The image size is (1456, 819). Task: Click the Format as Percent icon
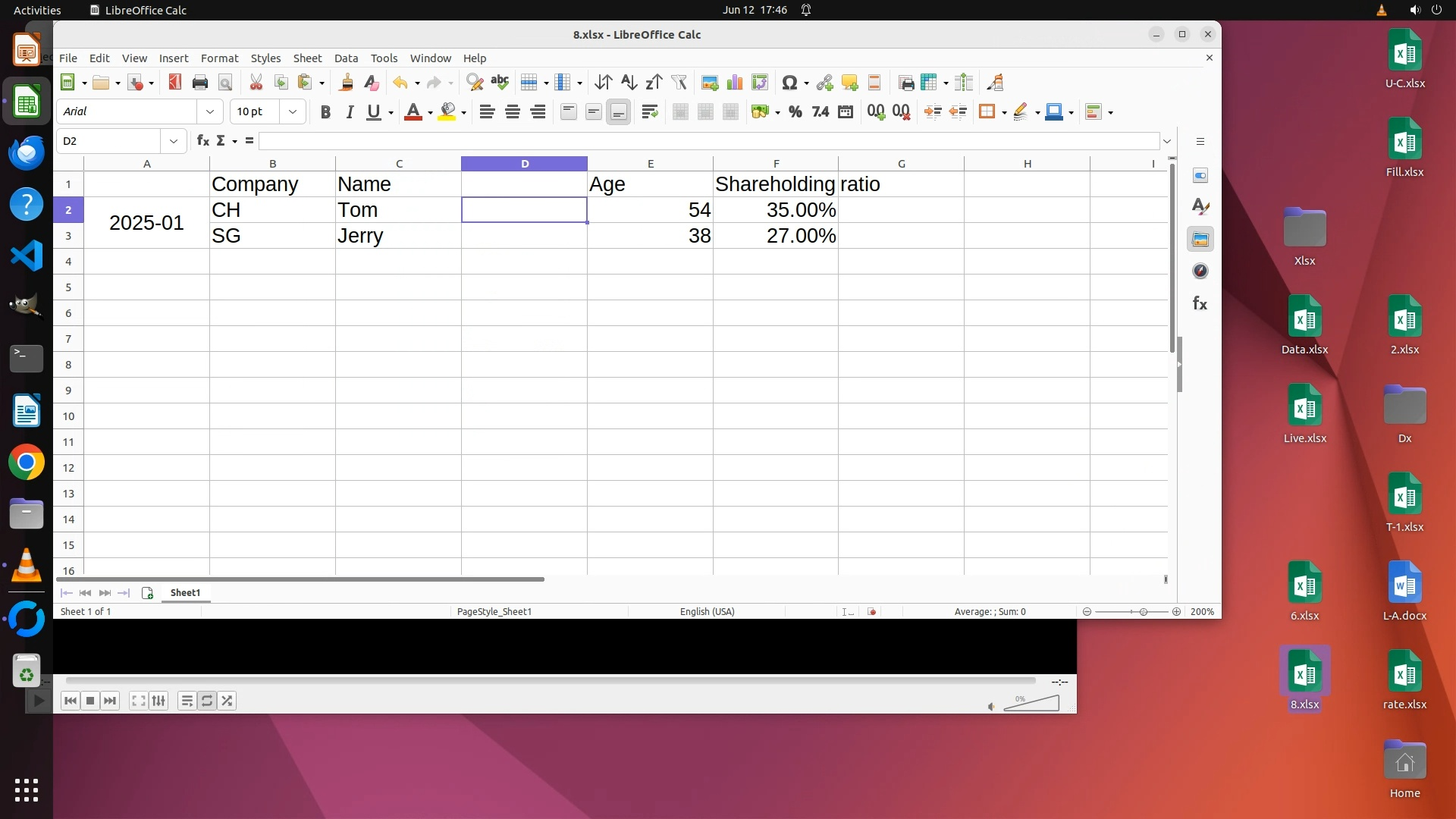(795, 112)
